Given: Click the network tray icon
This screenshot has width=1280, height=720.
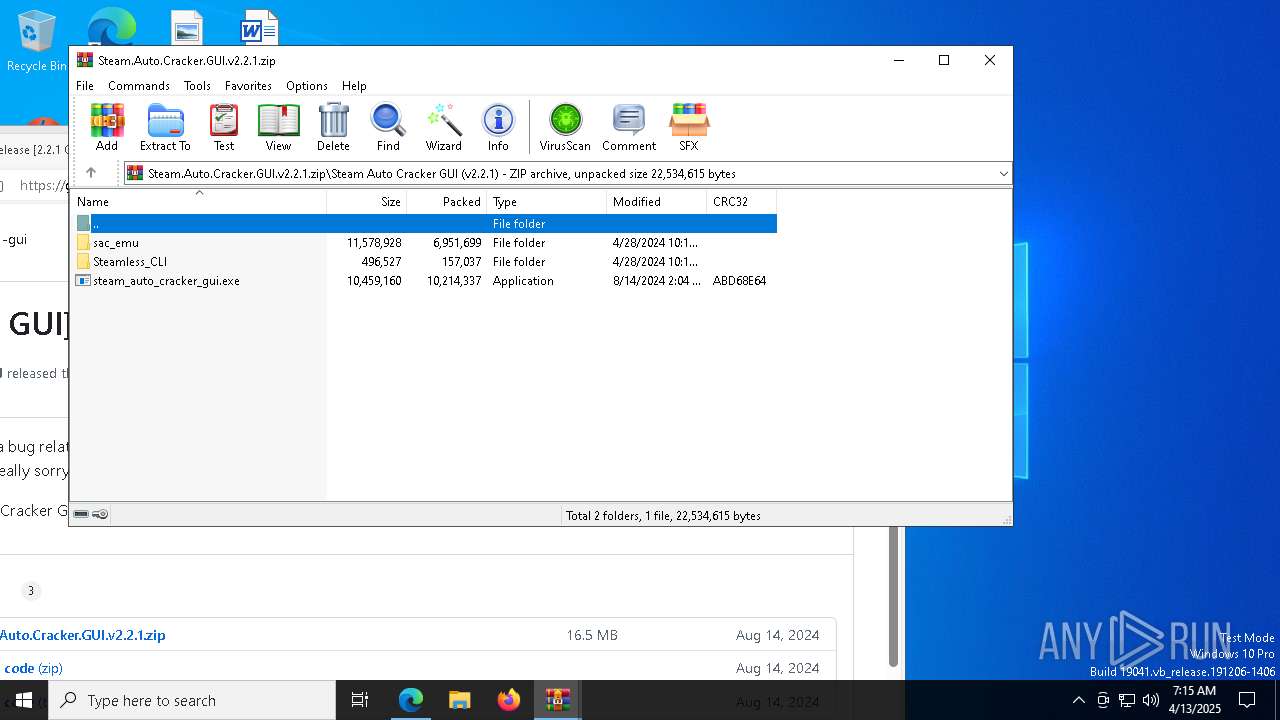Looking at the screenshot, I should pos(1127,700).
